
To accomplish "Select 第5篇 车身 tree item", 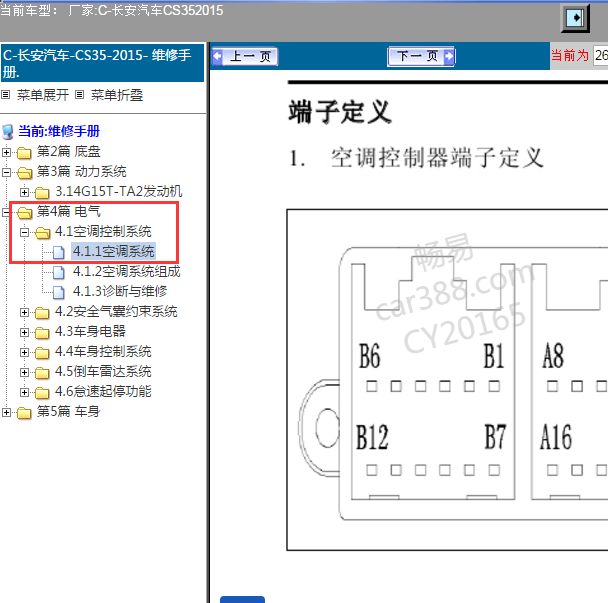I will point(69,411).
